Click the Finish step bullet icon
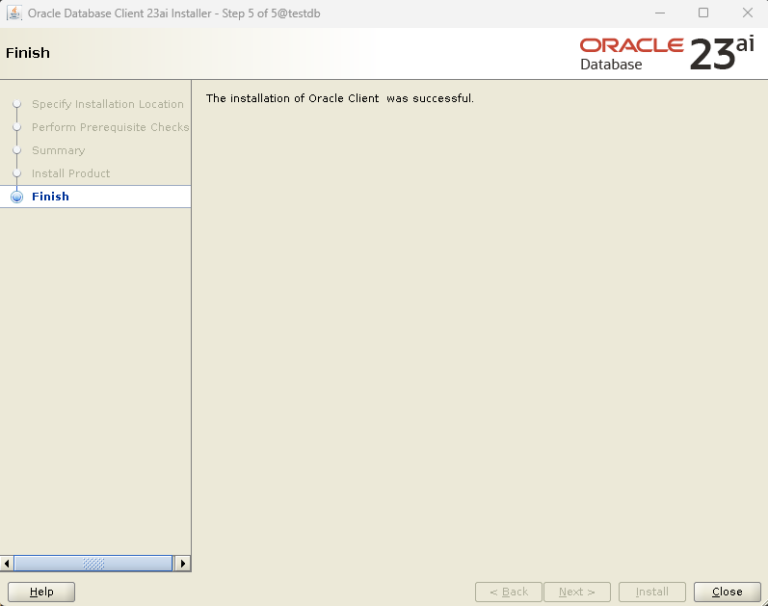 tap(17, 196)
